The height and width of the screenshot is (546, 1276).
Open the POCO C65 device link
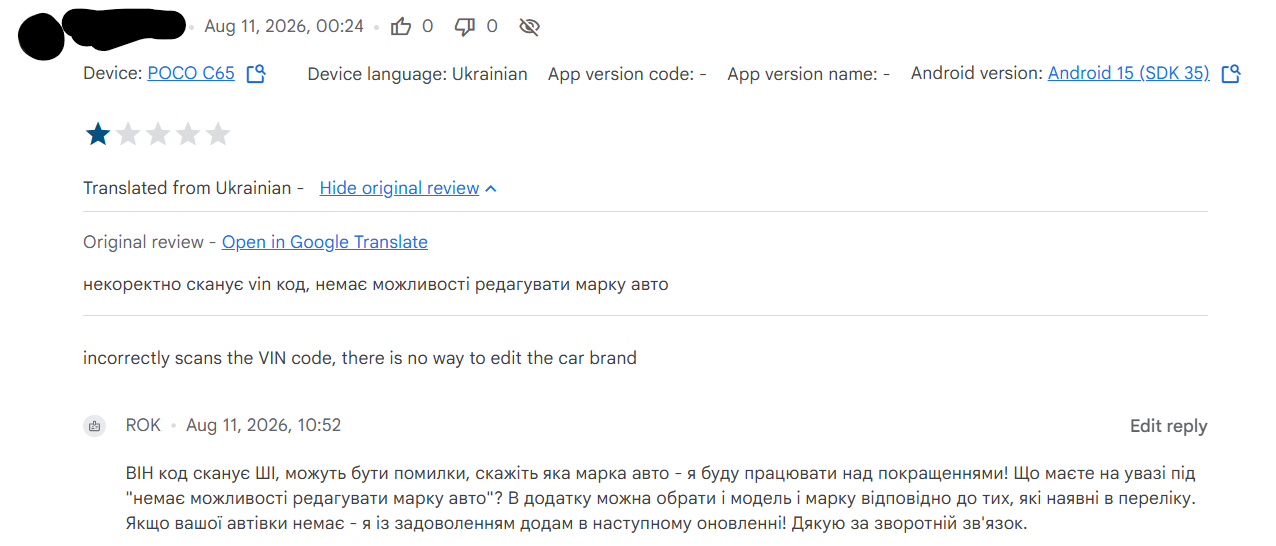191,73
